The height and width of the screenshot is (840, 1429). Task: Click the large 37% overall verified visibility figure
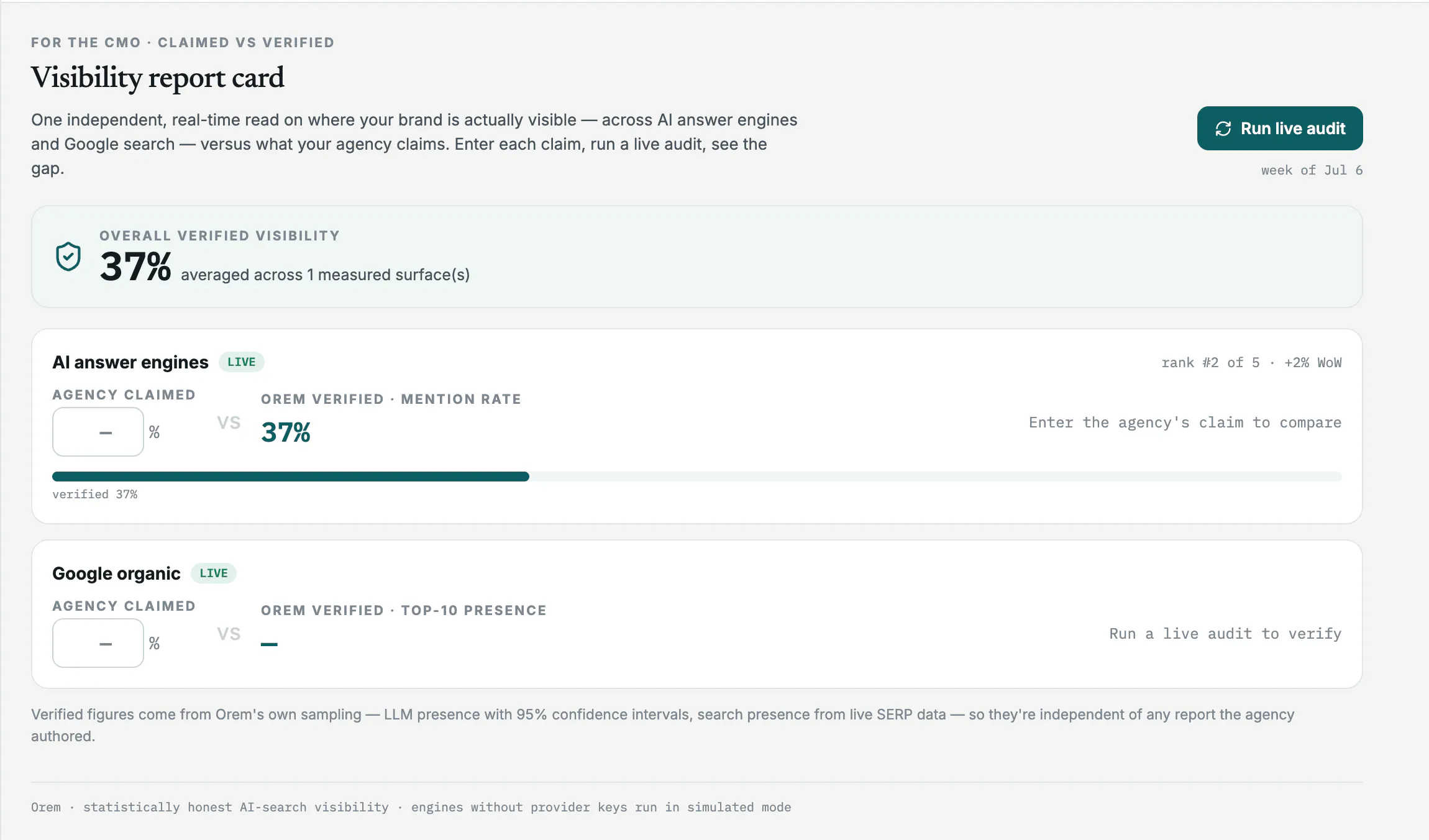click(x=135, y=267)
